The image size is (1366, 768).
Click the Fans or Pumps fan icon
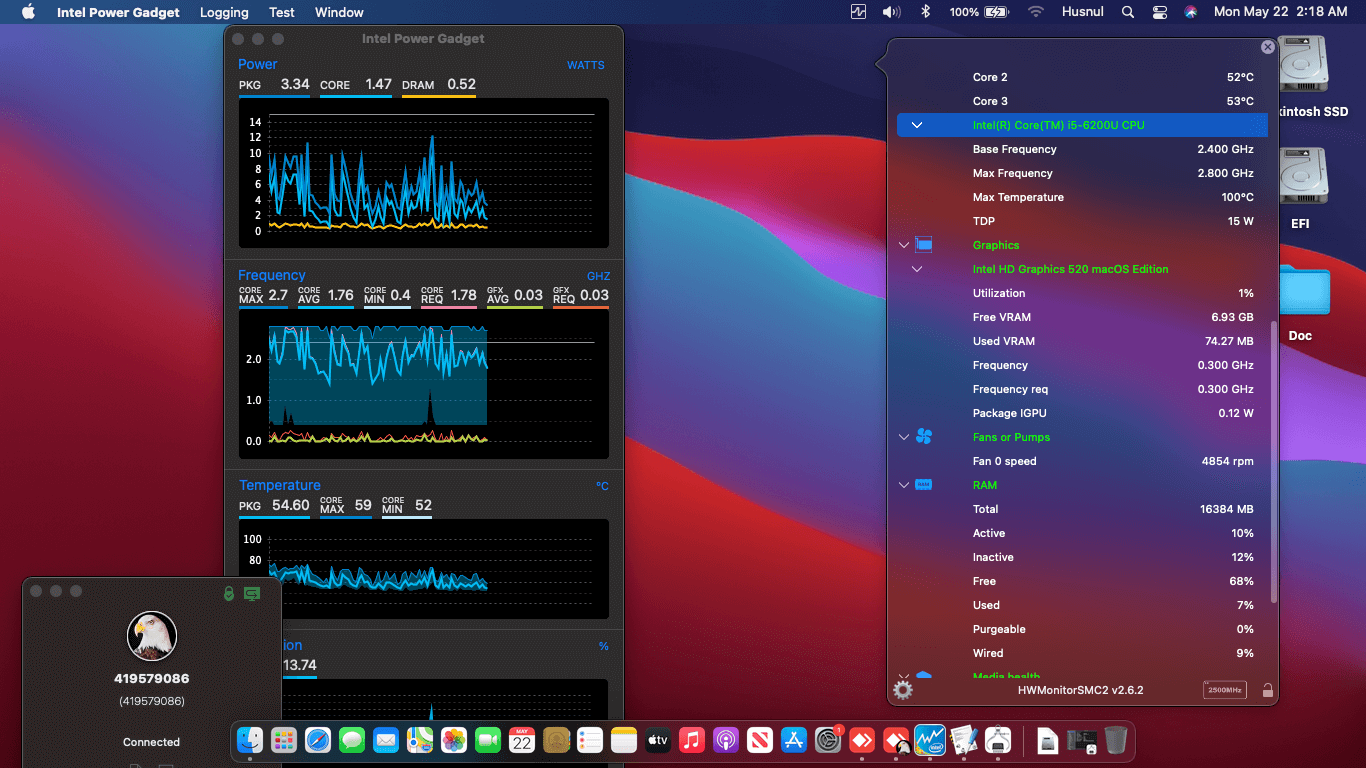point(924,437)
